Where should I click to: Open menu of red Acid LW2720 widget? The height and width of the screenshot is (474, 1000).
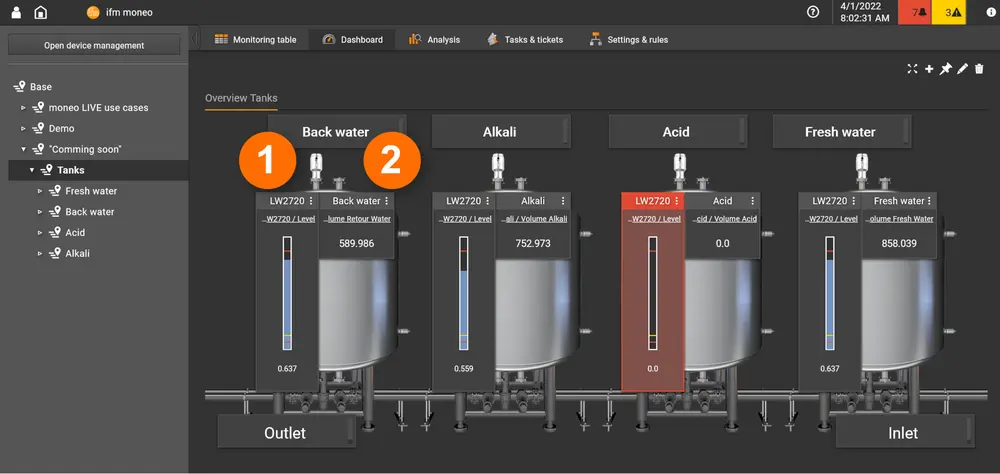(676, 201)
